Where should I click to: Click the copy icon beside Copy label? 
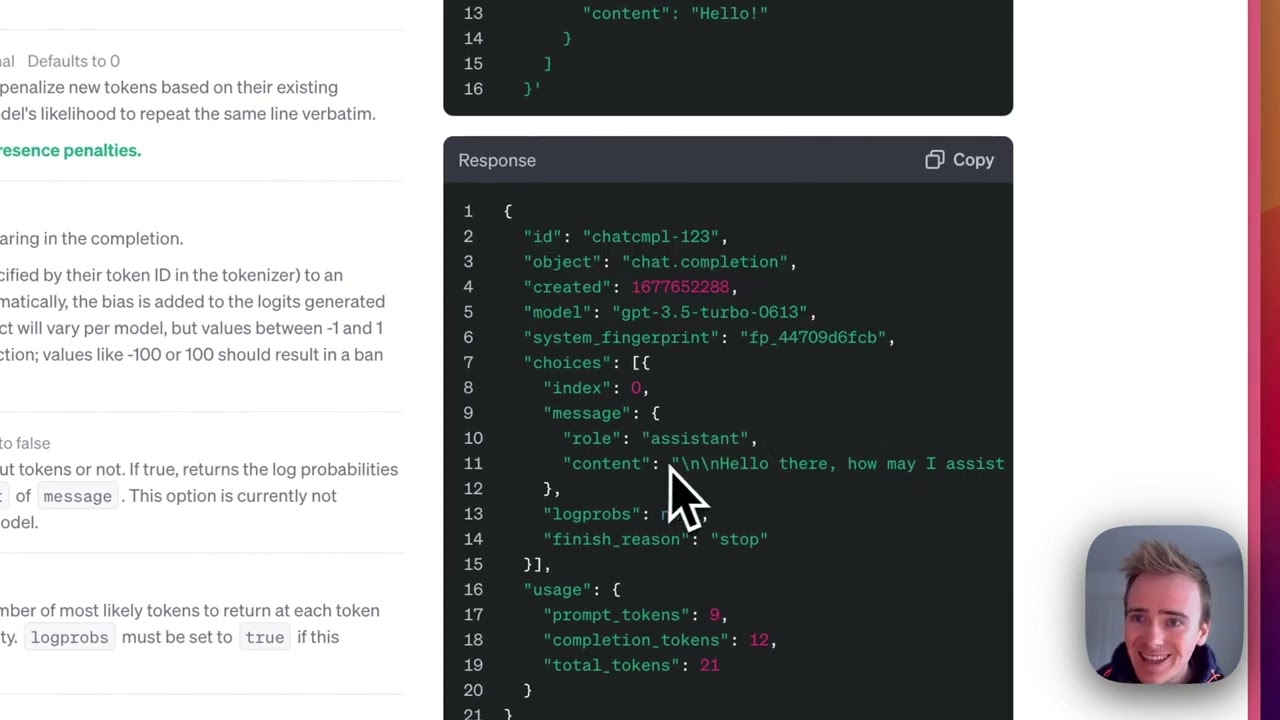[x=934, y=160]
